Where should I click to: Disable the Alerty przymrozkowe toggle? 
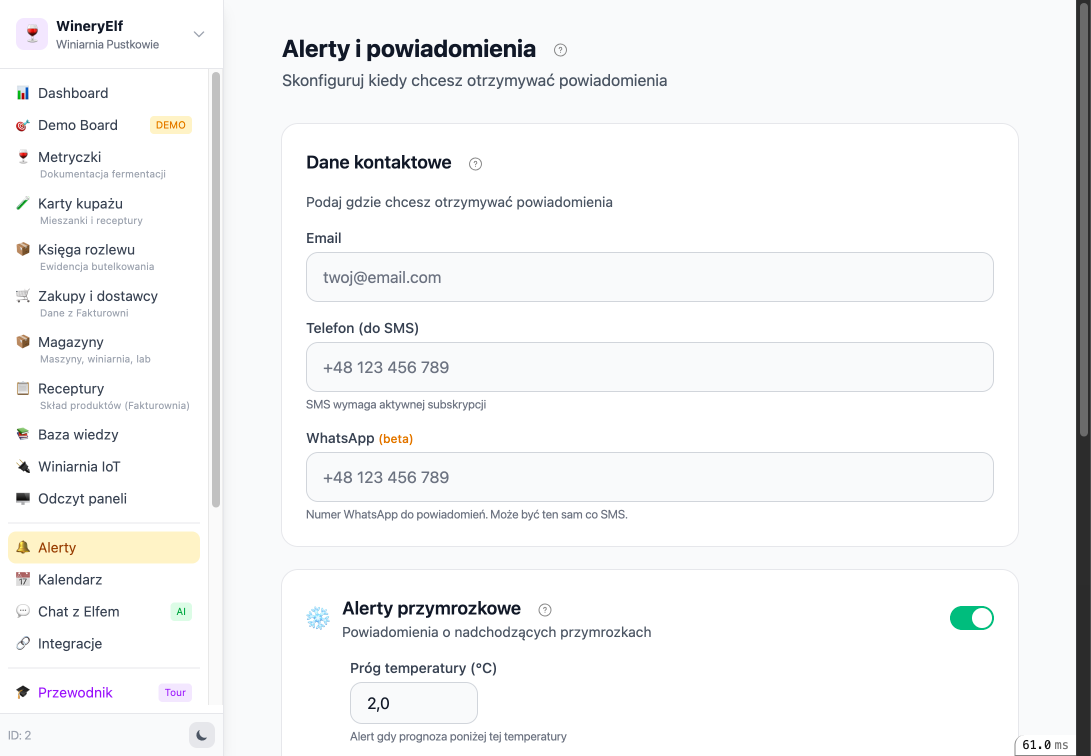972,618
